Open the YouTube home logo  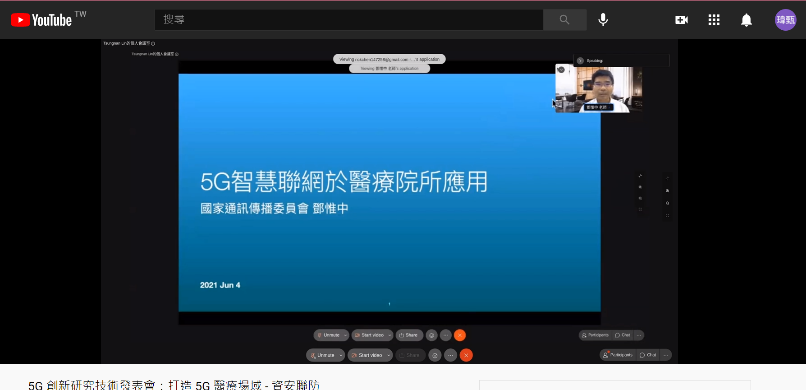[42, 20]
